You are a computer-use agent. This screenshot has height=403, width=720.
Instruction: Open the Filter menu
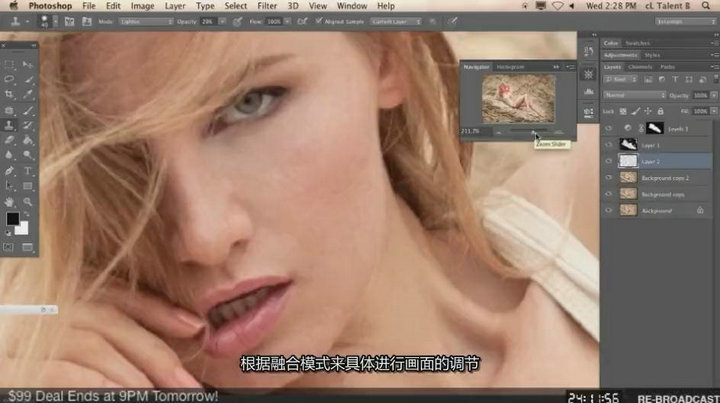point(267,6)
